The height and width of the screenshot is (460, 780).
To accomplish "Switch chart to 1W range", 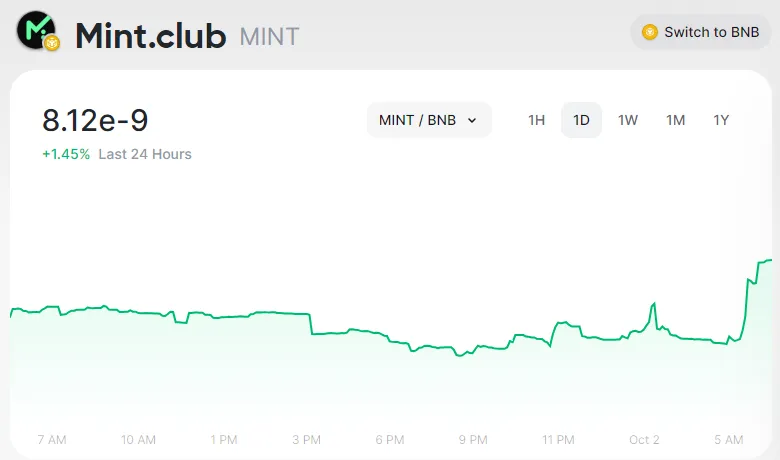I will [628, 120].
